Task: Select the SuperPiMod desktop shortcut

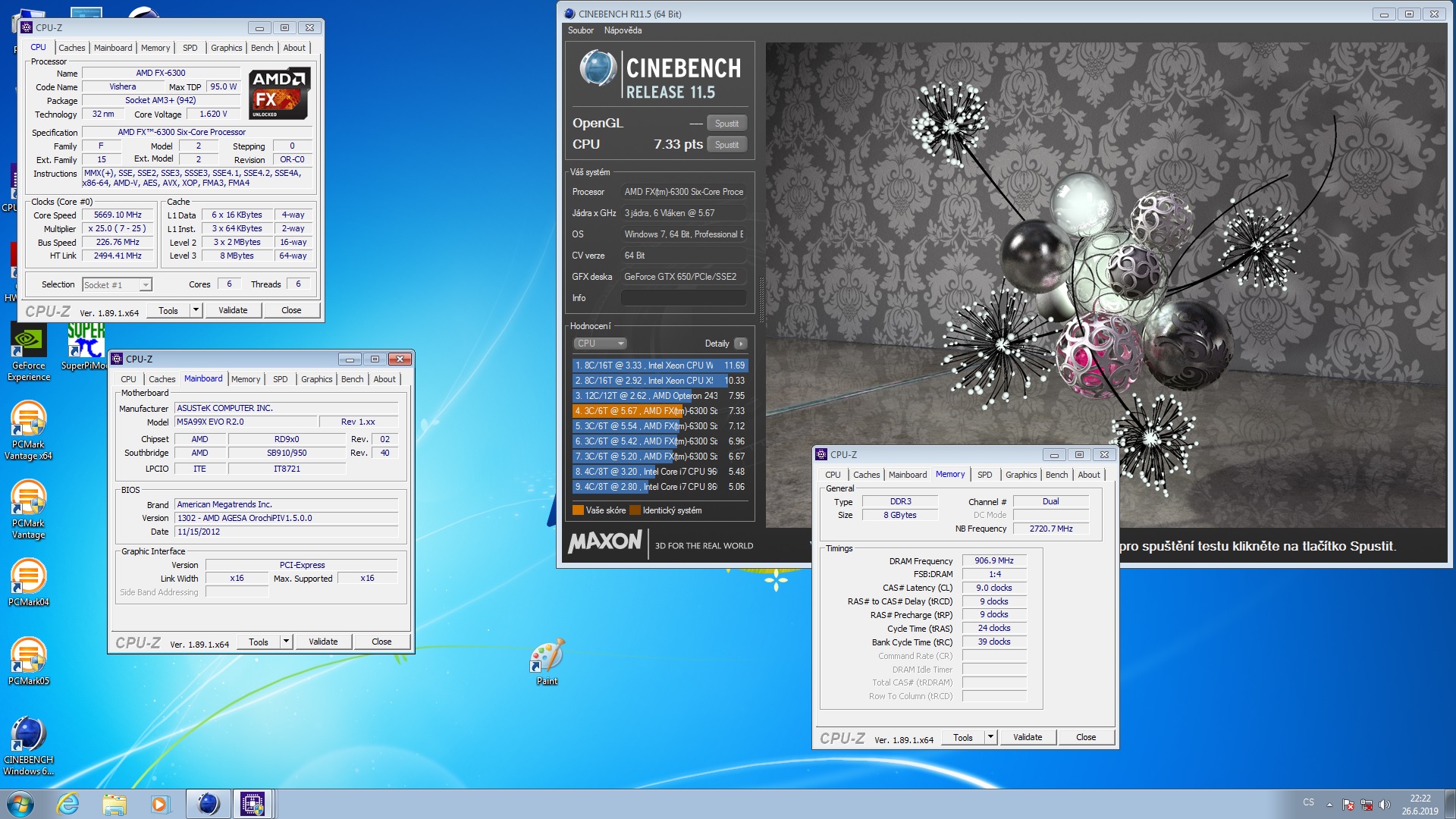Action: click(x=83, y=347)
